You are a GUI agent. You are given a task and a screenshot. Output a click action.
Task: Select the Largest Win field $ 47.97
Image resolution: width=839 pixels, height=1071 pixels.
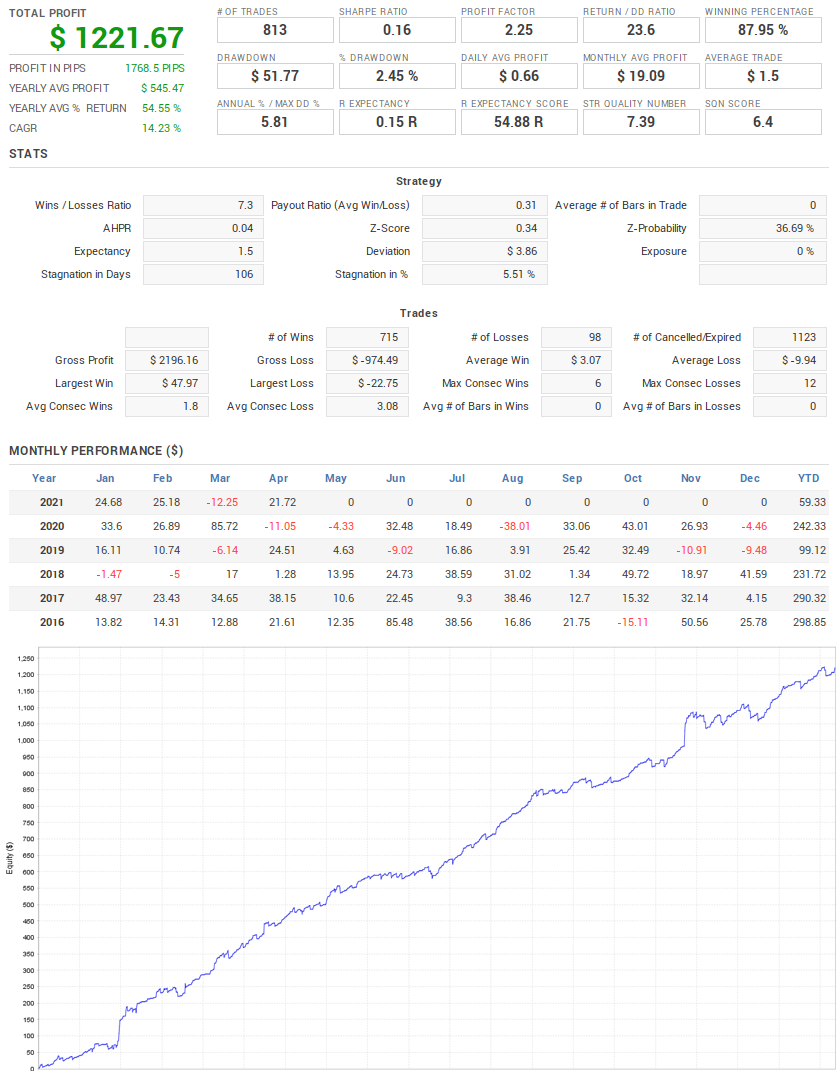tap(167, 383)
